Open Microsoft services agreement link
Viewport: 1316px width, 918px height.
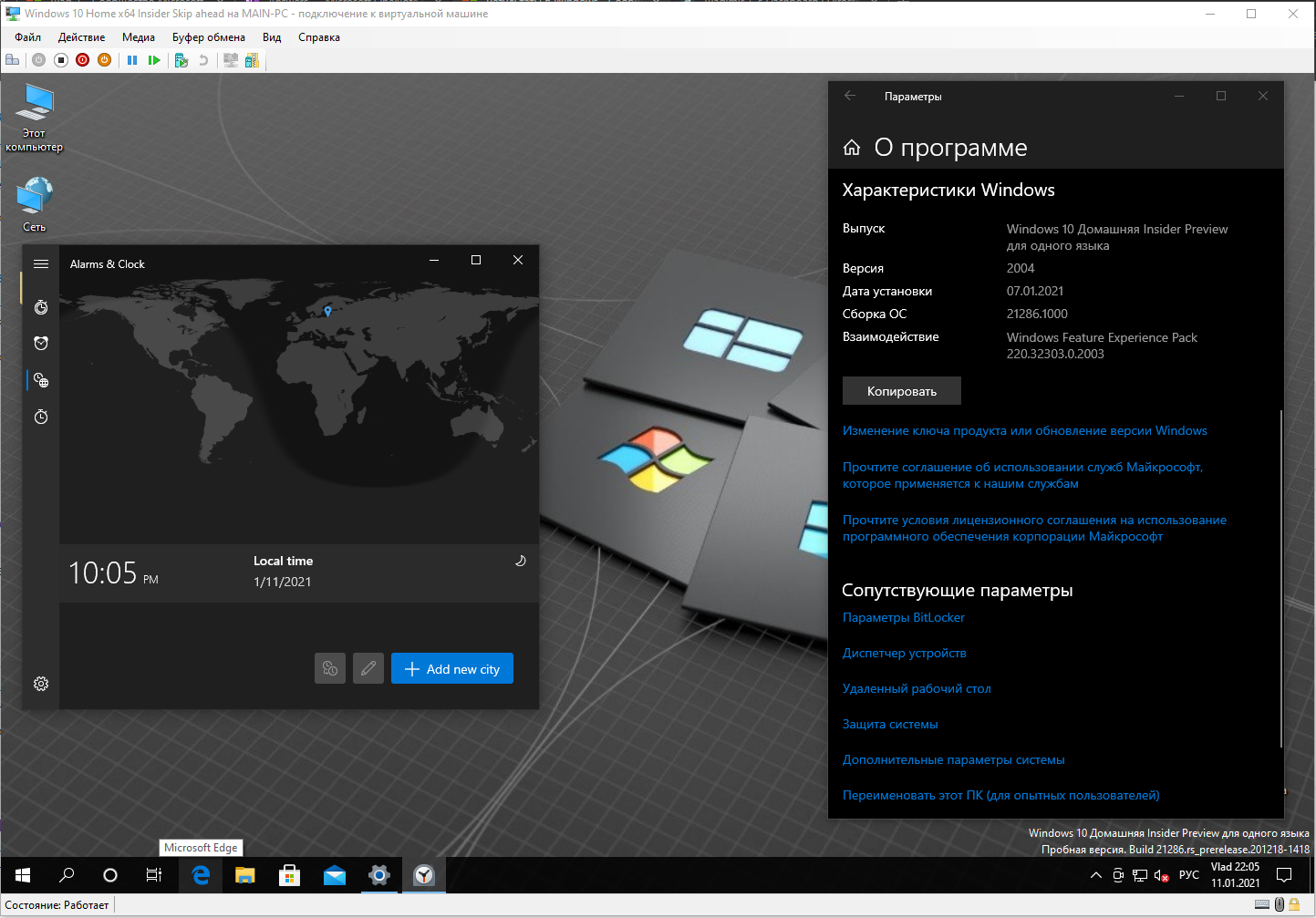click(1022, 475)
